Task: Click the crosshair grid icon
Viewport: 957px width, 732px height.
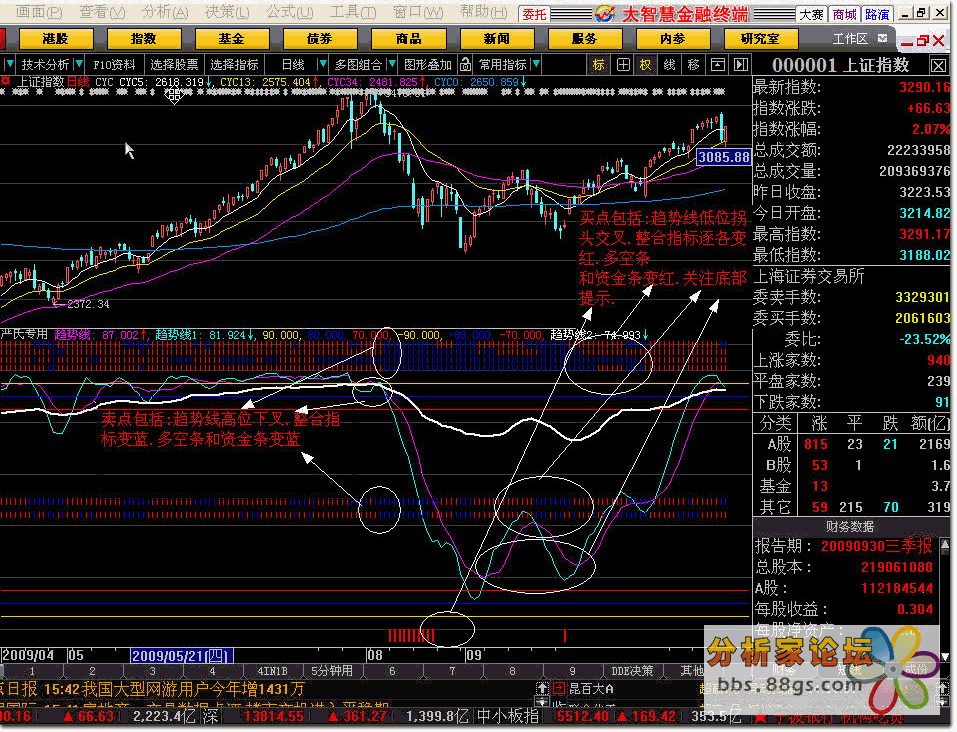Action: point(623,64)
